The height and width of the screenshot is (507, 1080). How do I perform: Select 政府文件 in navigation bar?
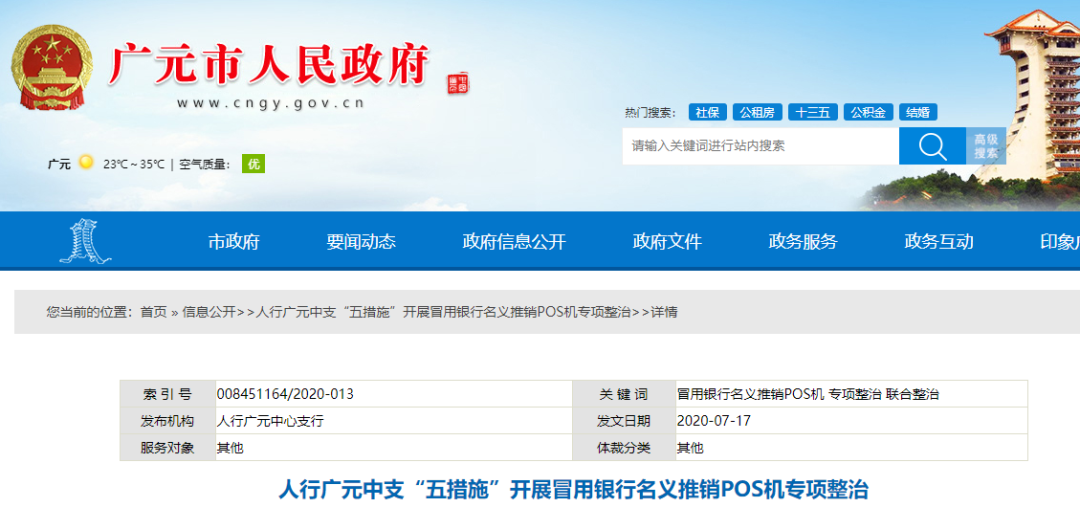(x=667, y=242)
